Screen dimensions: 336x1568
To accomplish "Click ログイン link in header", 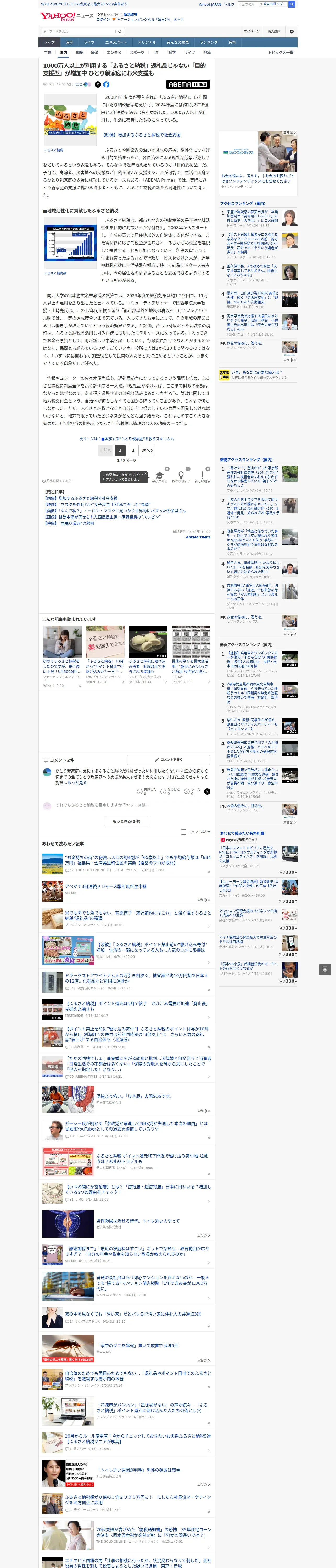I will tap(103, 20).
